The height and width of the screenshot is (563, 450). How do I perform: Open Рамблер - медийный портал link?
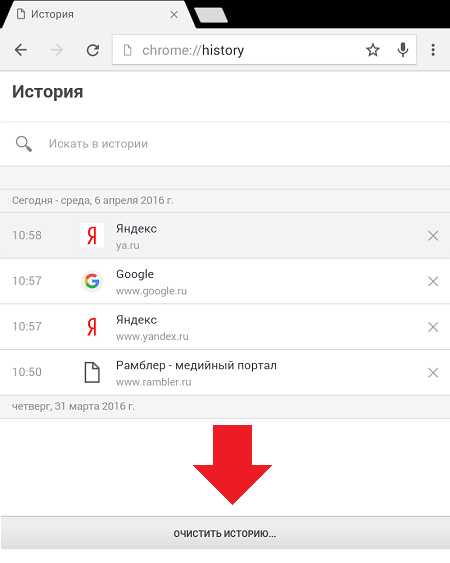[x=196, y=366]
